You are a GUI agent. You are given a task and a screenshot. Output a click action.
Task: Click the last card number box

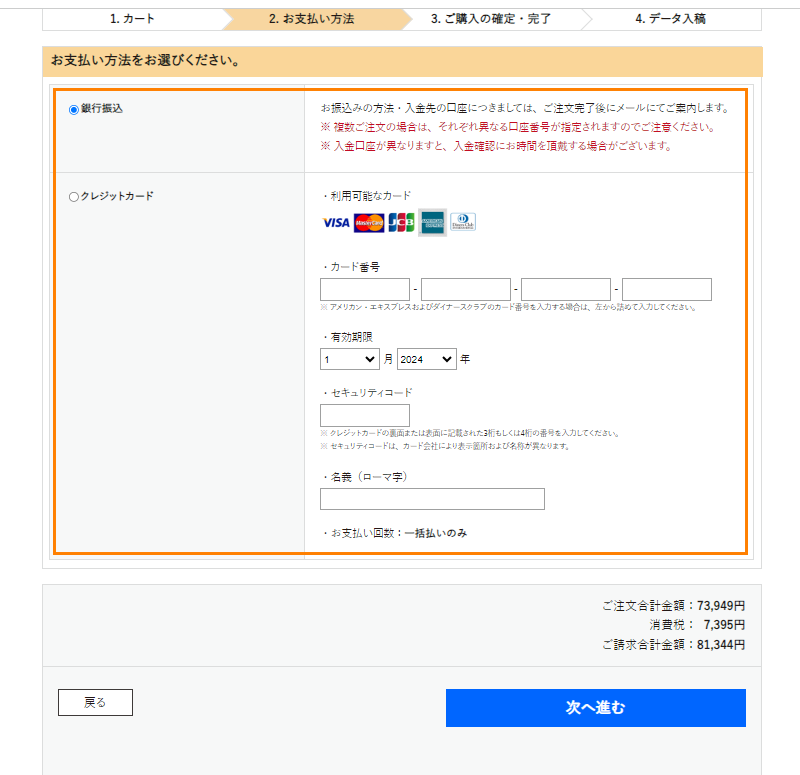point(666,289)
